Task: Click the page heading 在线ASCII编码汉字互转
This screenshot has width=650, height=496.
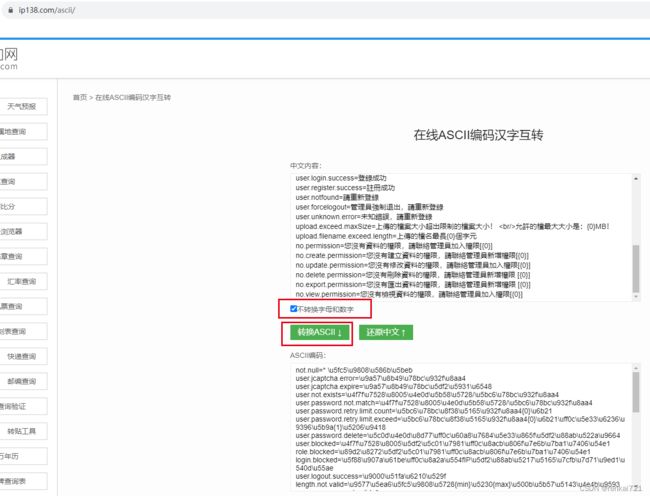Action: coord(478,135)
